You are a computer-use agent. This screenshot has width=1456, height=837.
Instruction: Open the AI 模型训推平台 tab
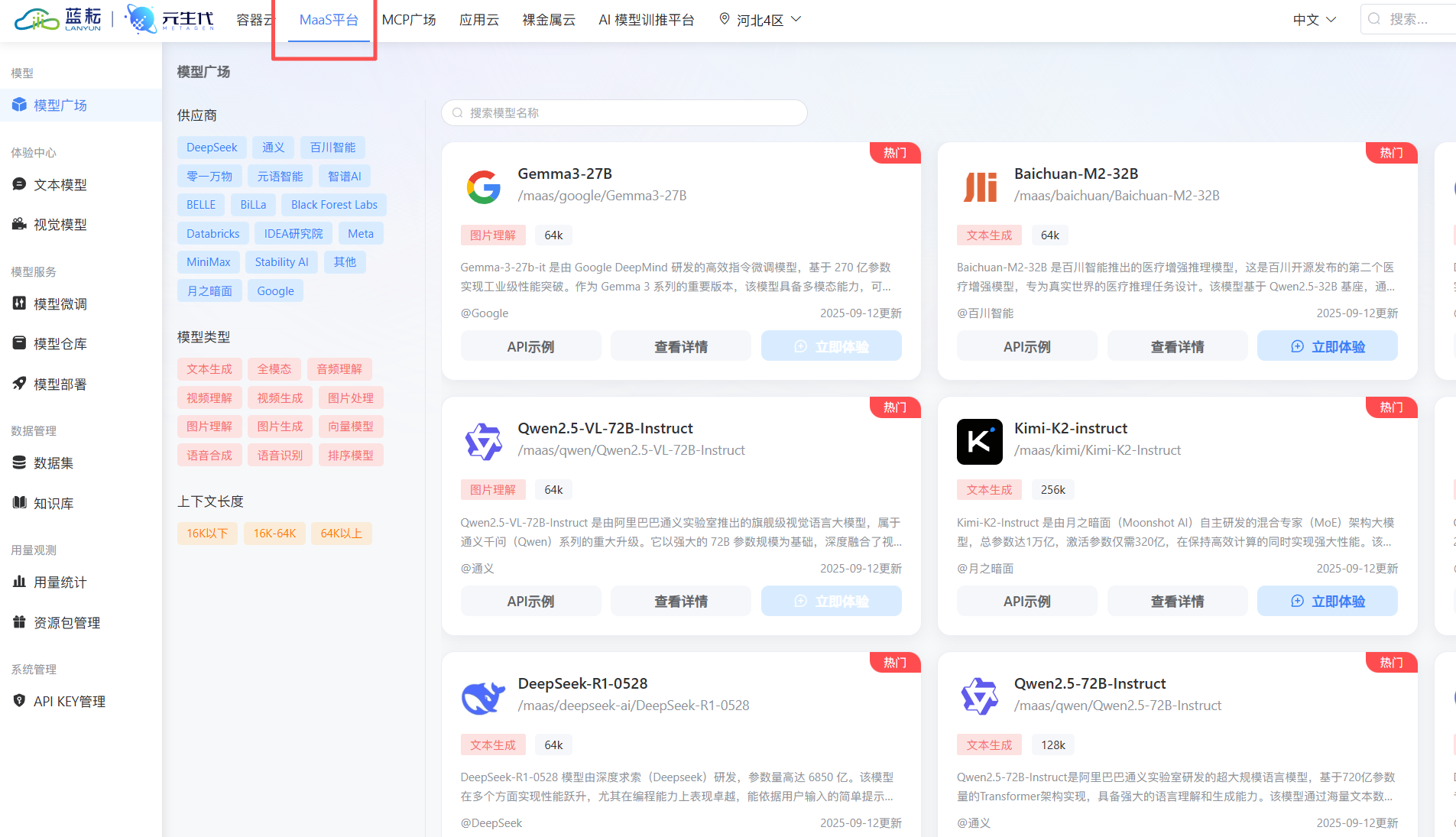(x=647, y=20)
